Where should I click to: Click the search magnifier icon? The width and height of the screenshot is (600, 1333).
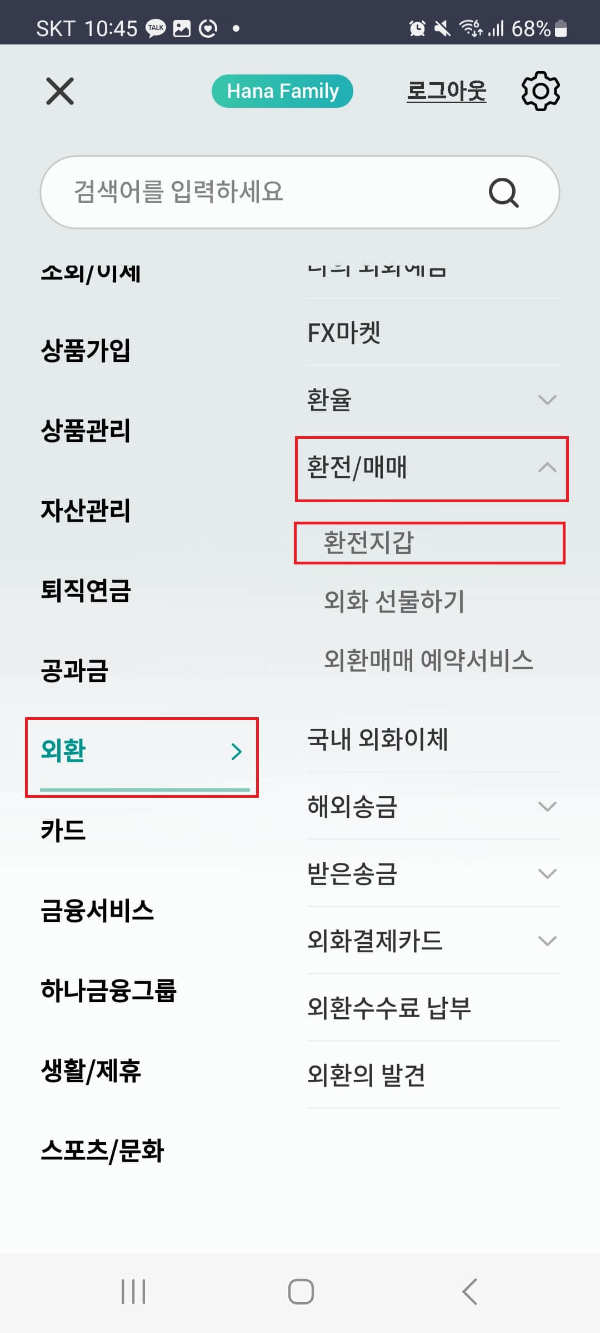point(503,192)
